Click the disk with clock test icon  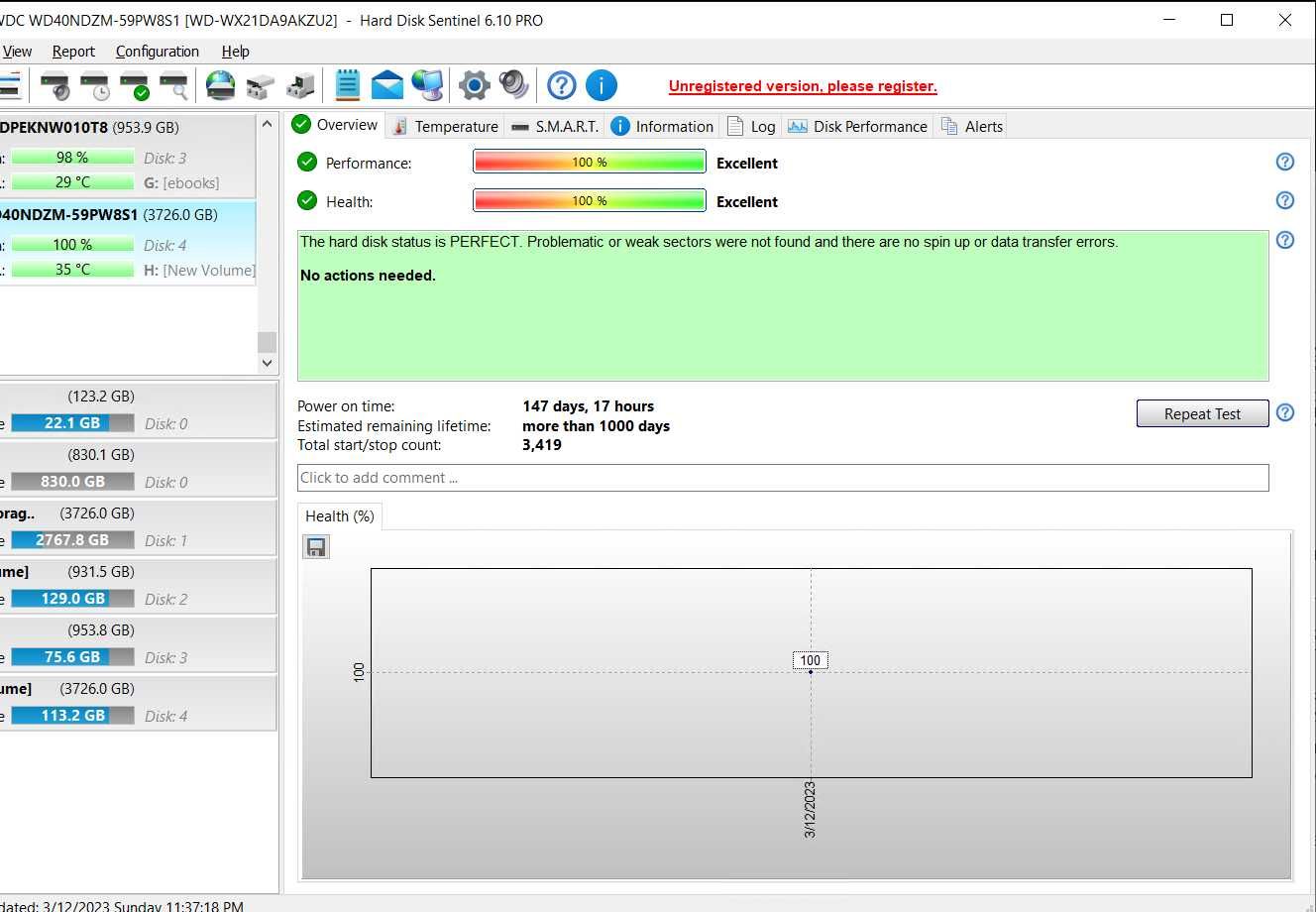coord(94,86)
